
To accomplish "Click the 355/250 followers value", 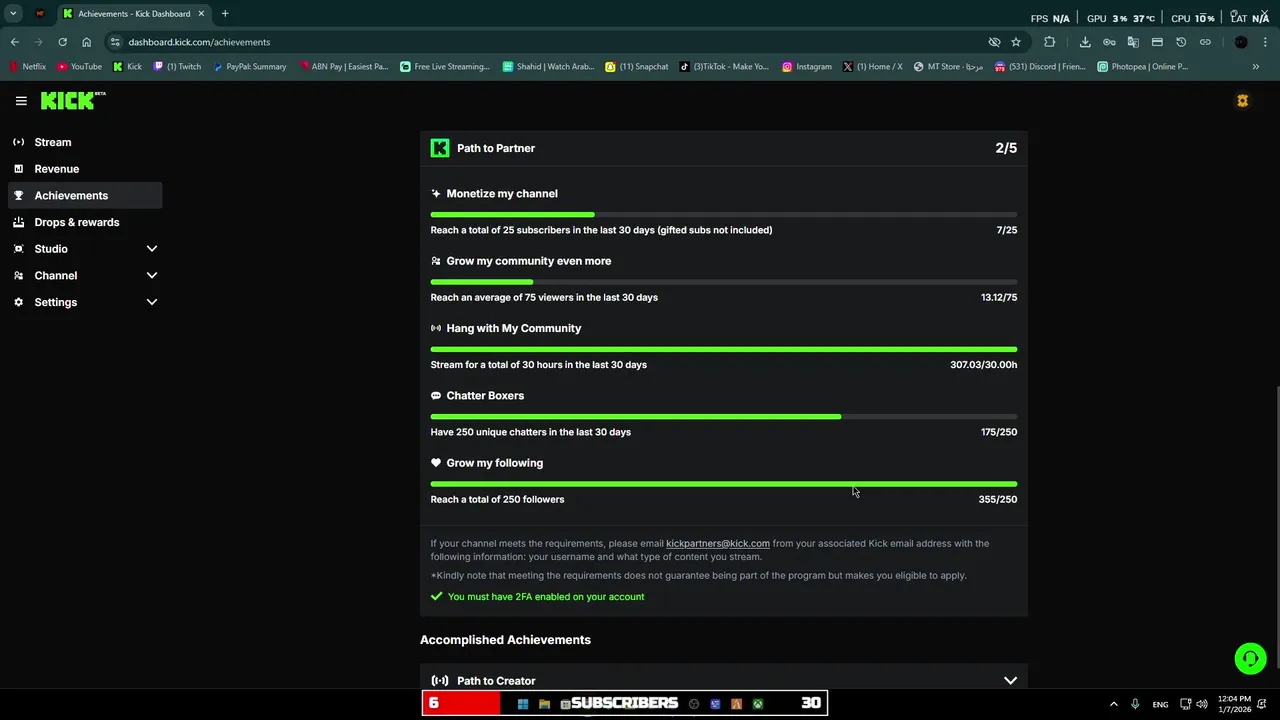I will coord(997,499).
